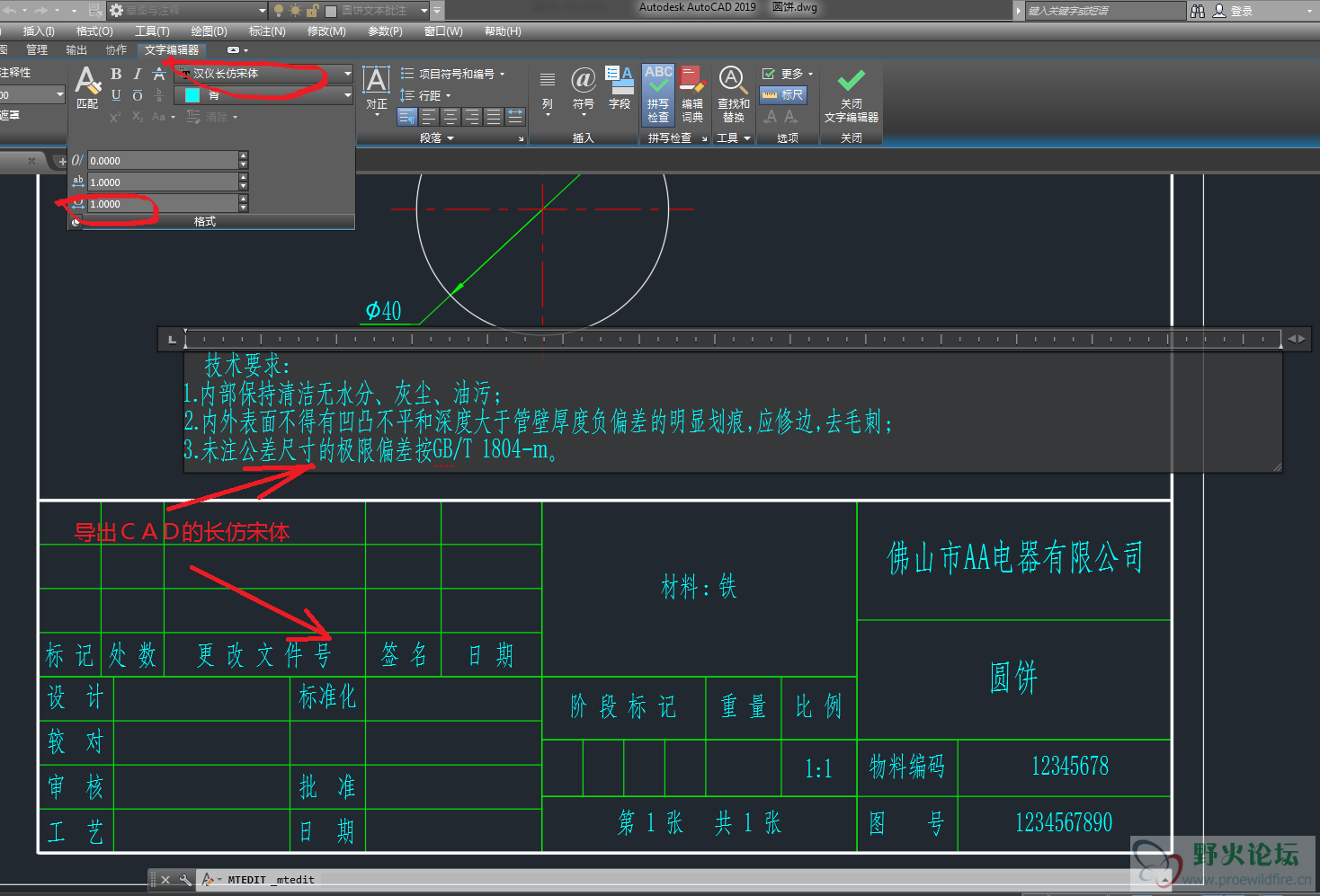Switch to the 输出 ribbon tab
The image size is (1320, 896).
point(76,50)
